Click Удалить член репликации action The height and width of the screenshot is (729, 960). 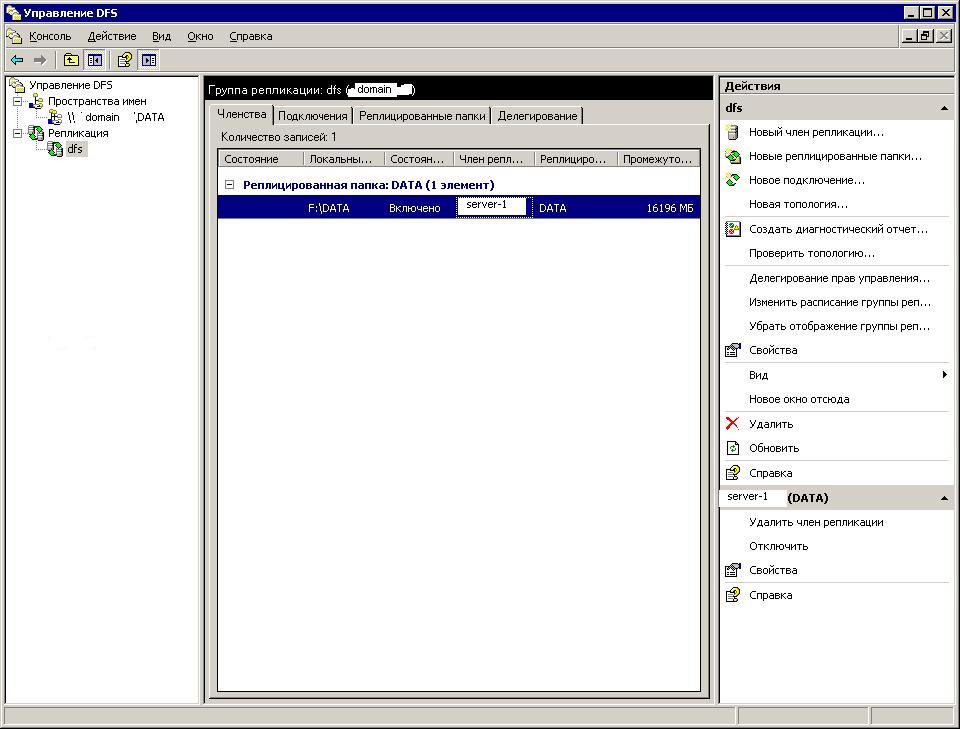[x=816, y=522]
